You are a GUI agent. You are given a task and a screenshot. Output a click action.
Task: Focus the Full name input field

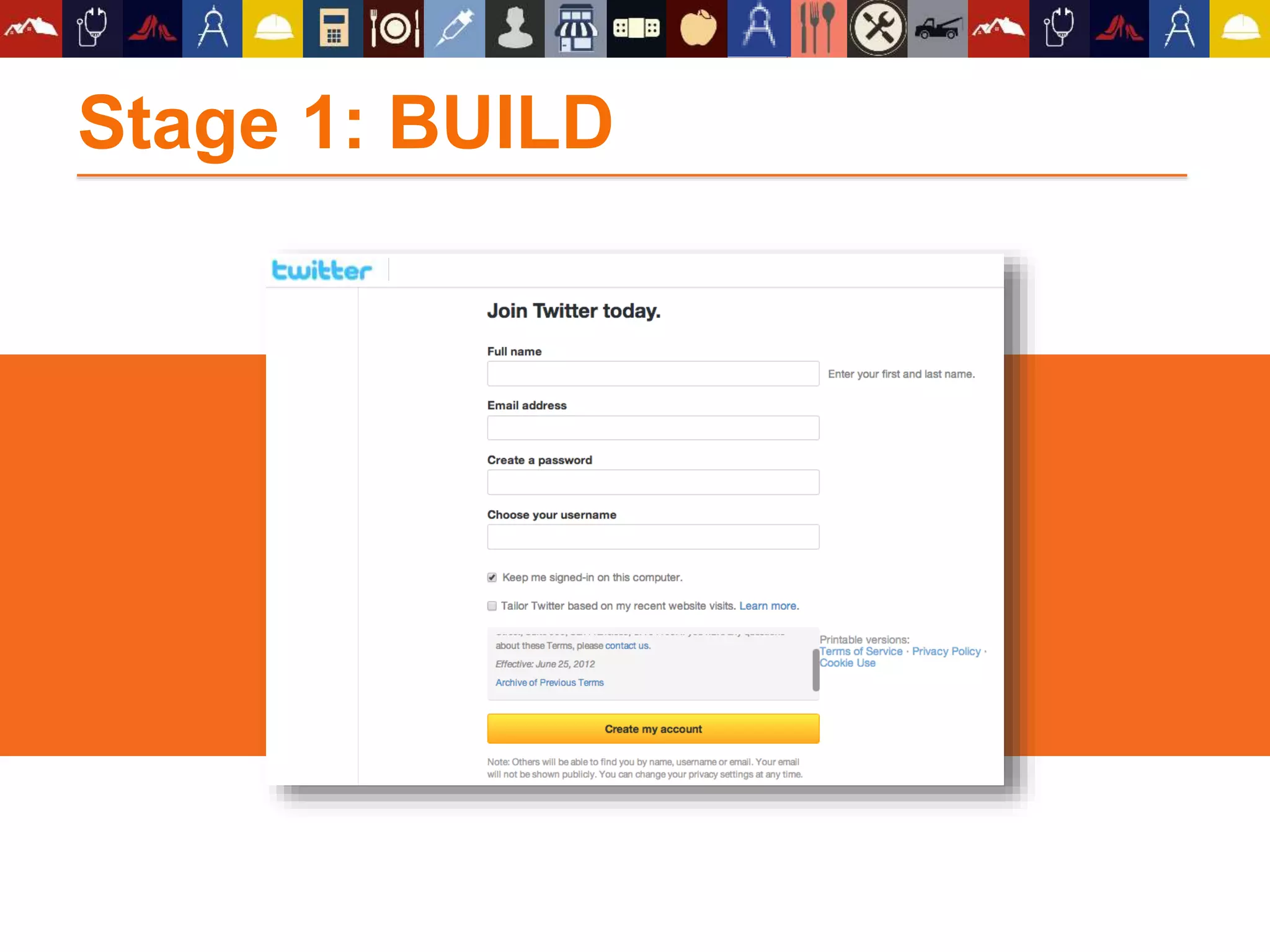point(653,374)
